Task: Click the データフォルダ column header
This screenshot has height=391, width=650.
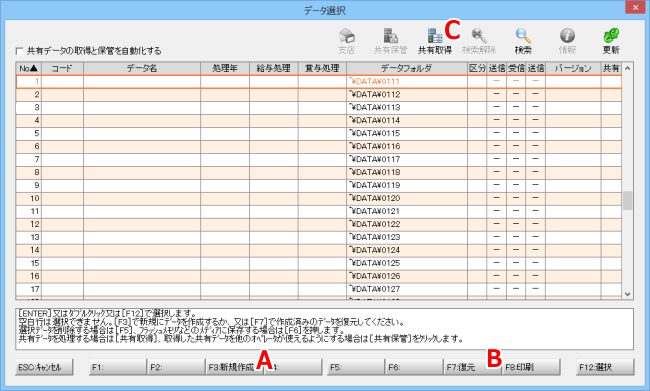Action: [x=407, y=68]
